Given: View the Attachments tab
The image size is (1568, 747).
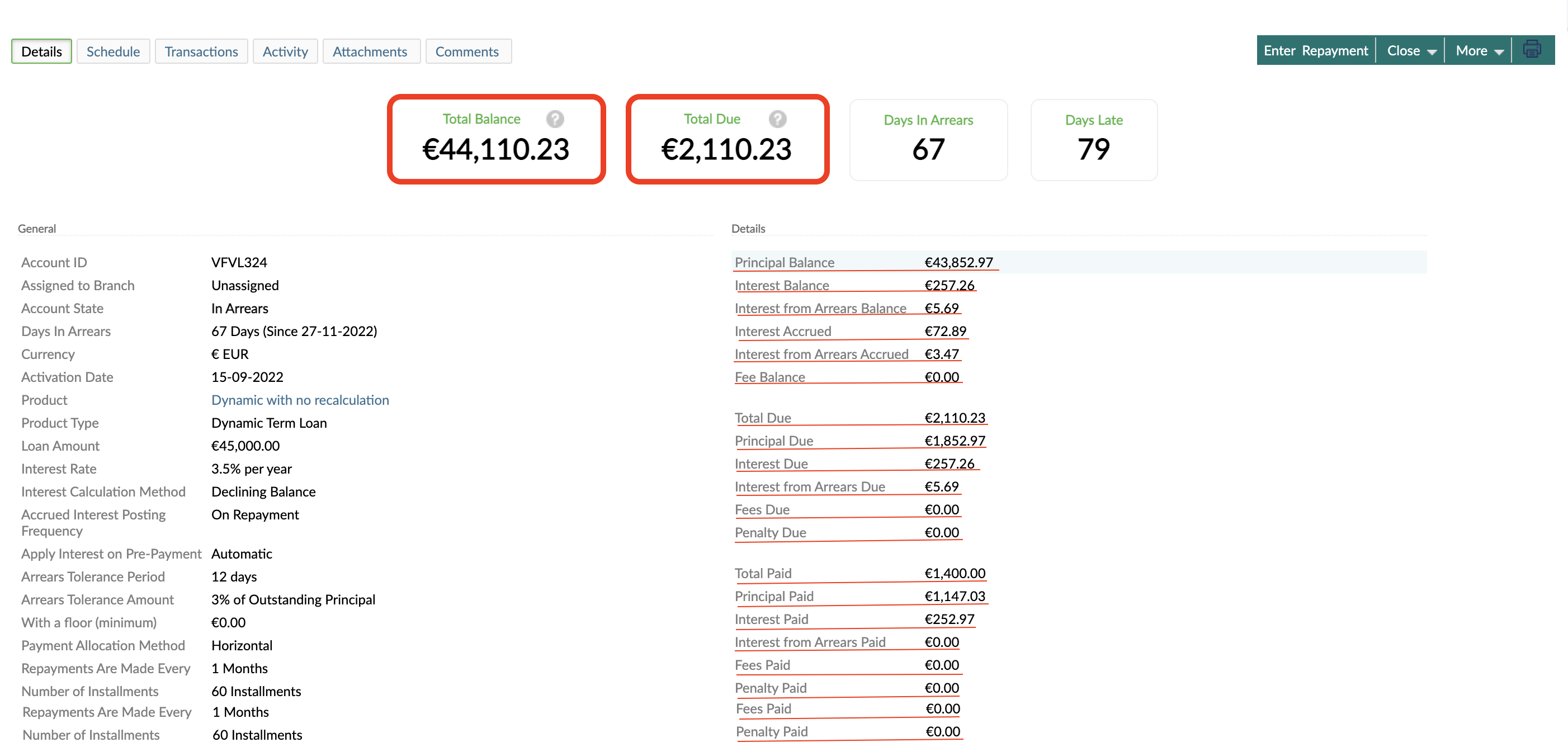Looking at the screenshot, I should [x=371, y=51].
